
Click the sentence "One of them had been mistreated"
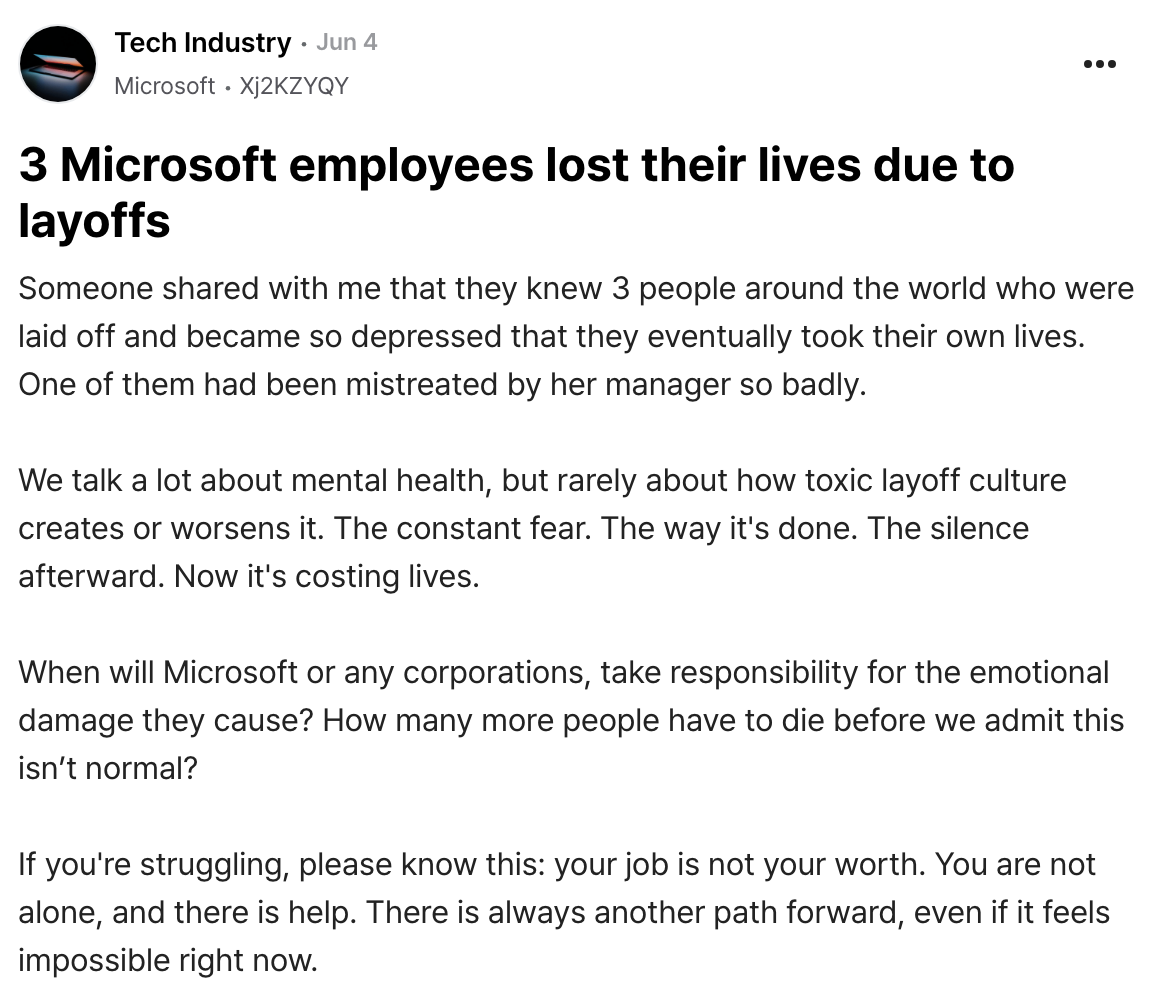[x=440, y=385]
